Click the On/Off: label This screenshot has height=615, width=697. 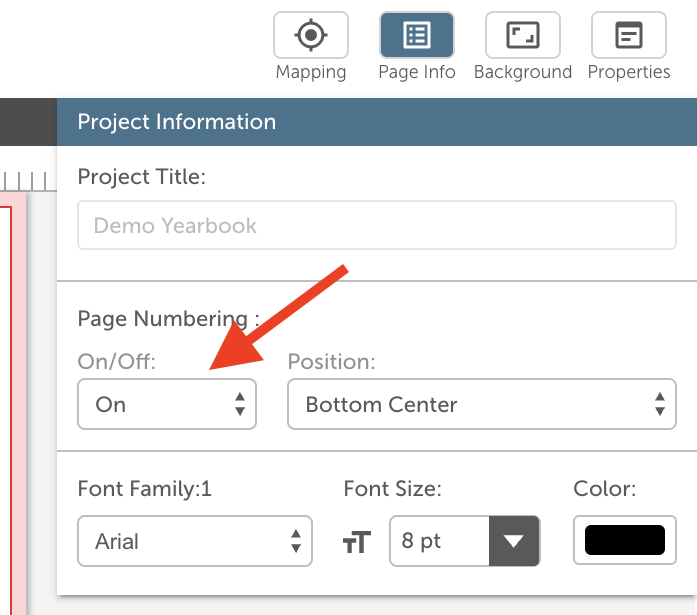point(116,362)
